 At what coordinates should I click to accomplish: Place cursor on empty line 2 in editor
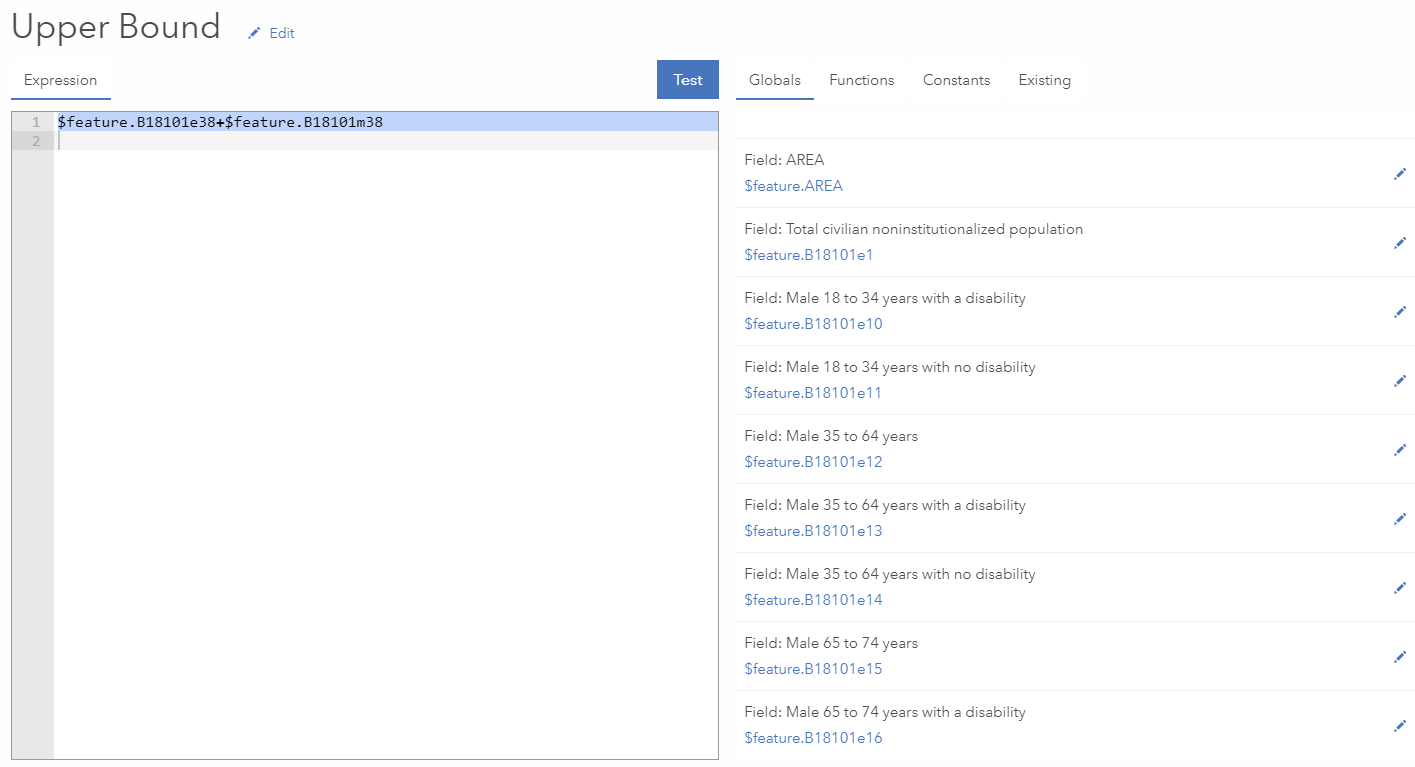click(x=386, y=141)
